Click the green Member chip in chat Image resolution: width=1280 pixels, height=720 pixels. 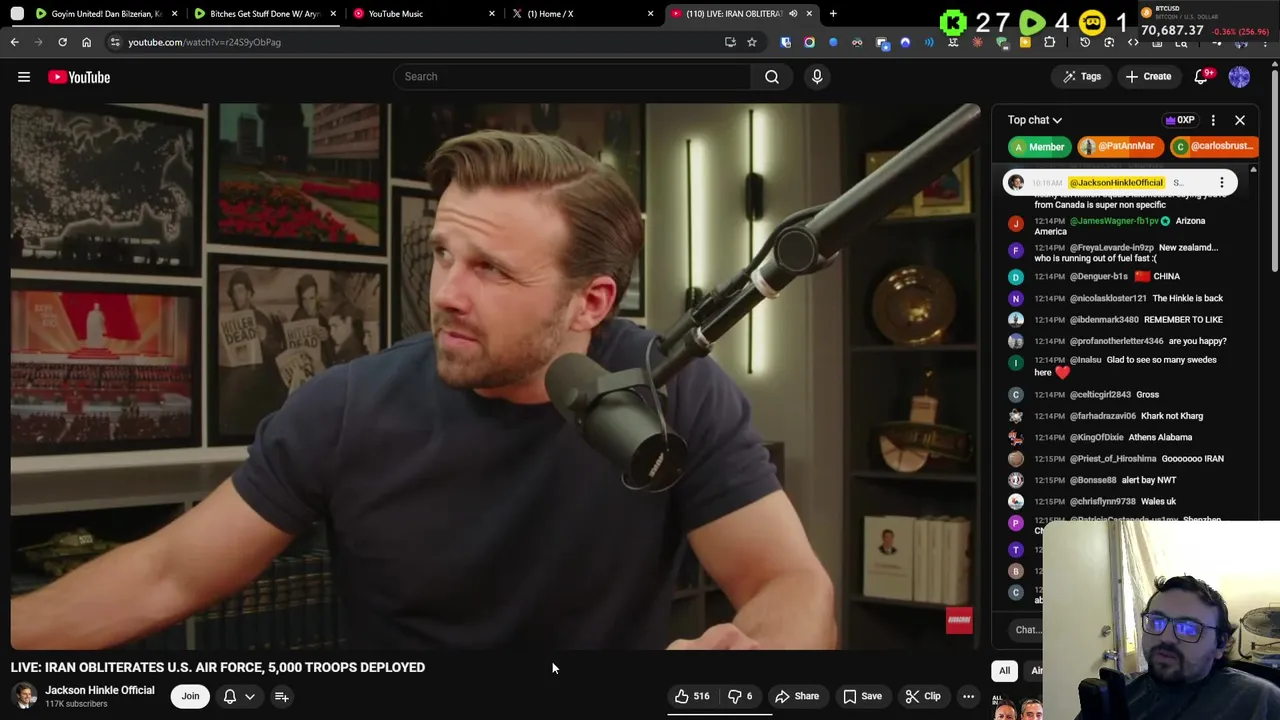tap(1039, 147)
